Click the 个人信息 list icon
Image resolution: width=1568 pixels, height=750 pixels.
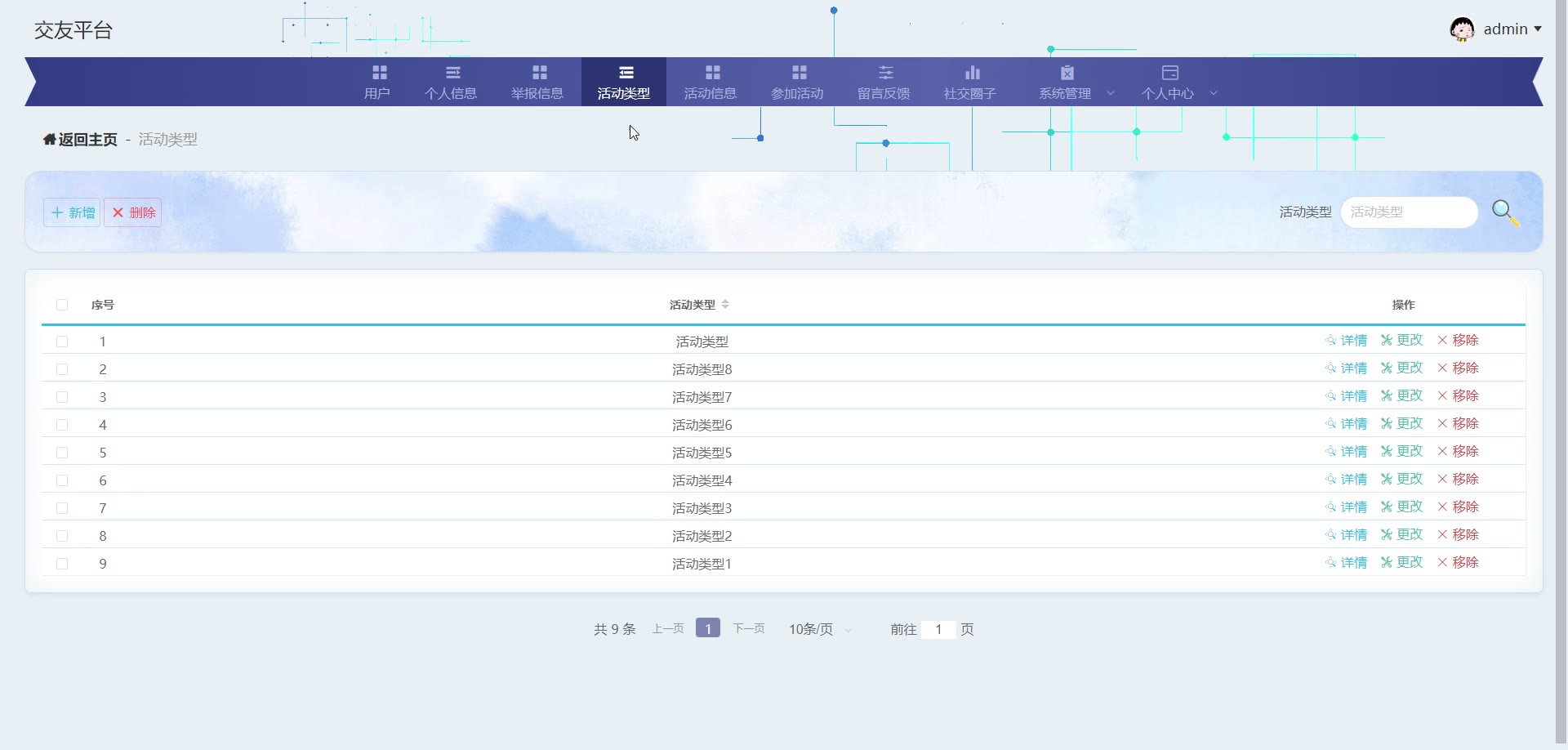pos(452,73)
